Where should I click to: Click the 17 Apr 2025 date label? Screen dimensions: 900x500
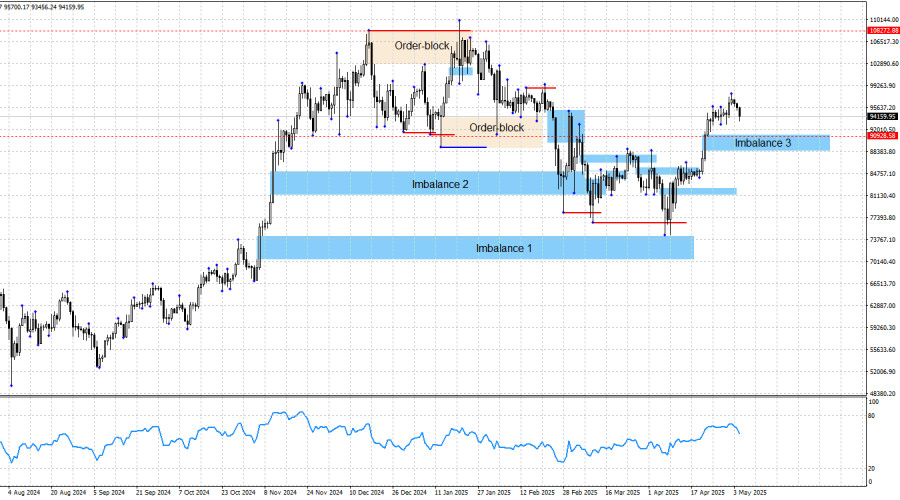tap(708, 493)
